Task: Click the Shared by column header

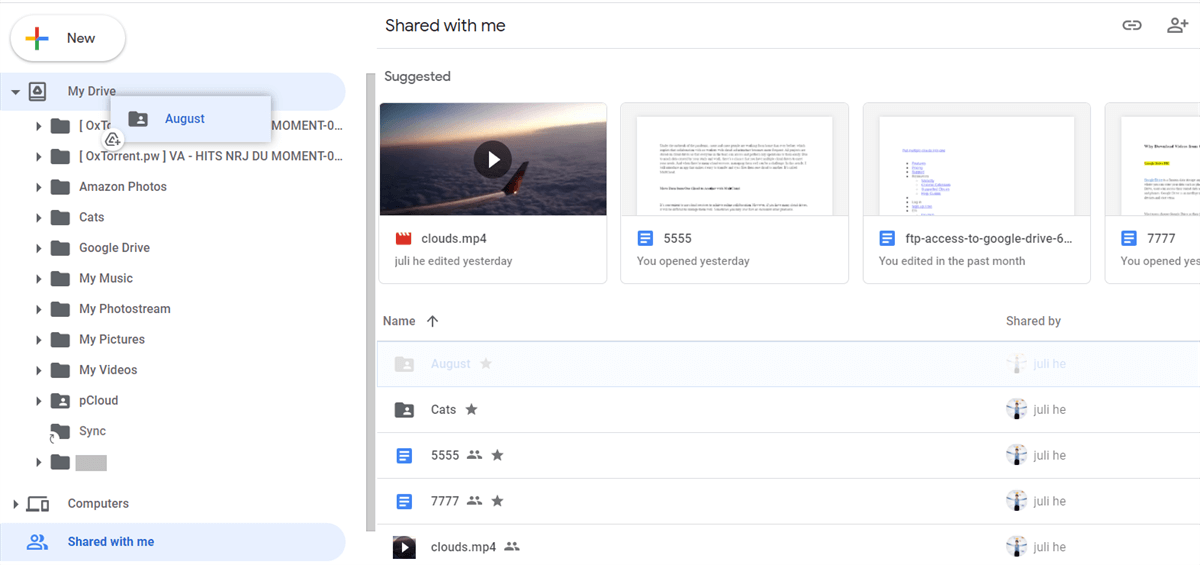Action: click(1033, 321)
